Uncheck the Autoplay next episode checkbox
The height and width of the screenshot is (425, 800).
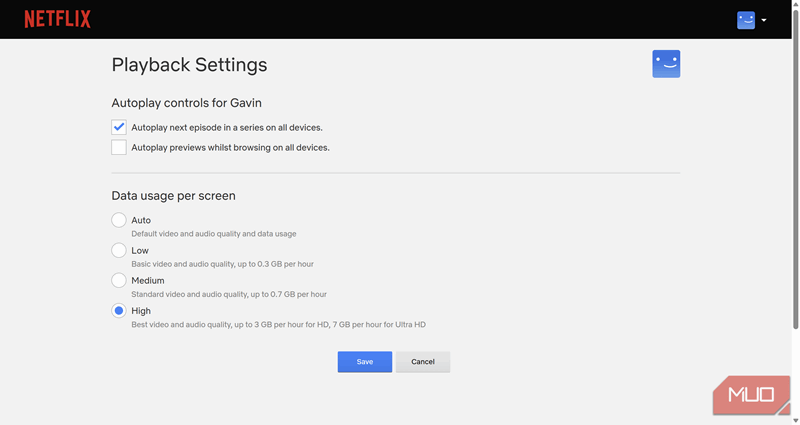119,128
